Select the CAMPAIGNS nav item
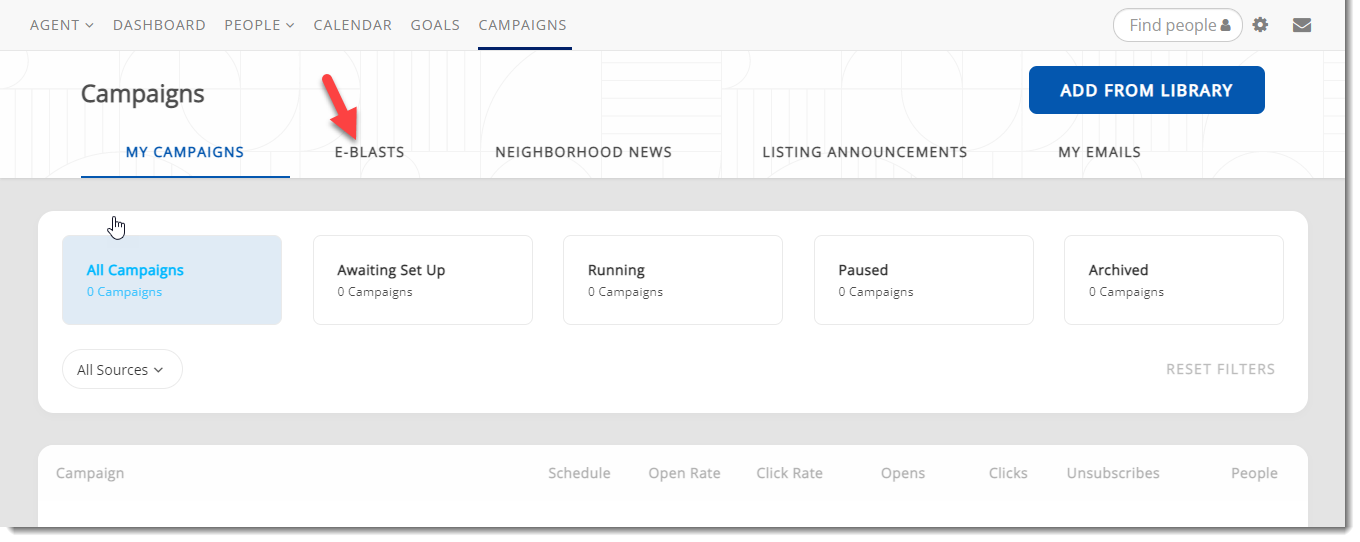 click(522, 25)
